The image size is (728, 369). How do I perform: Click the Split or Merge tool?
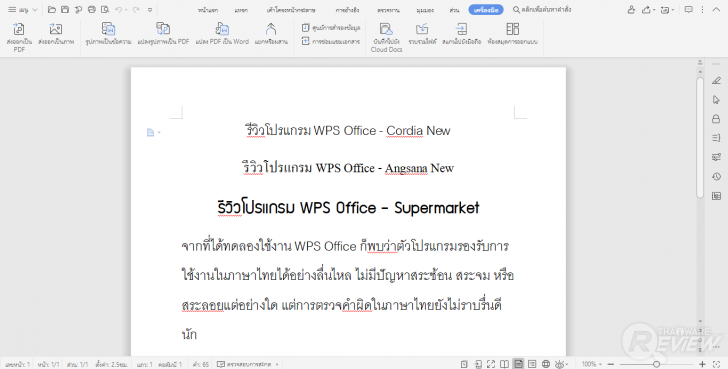tap(271, 33)
